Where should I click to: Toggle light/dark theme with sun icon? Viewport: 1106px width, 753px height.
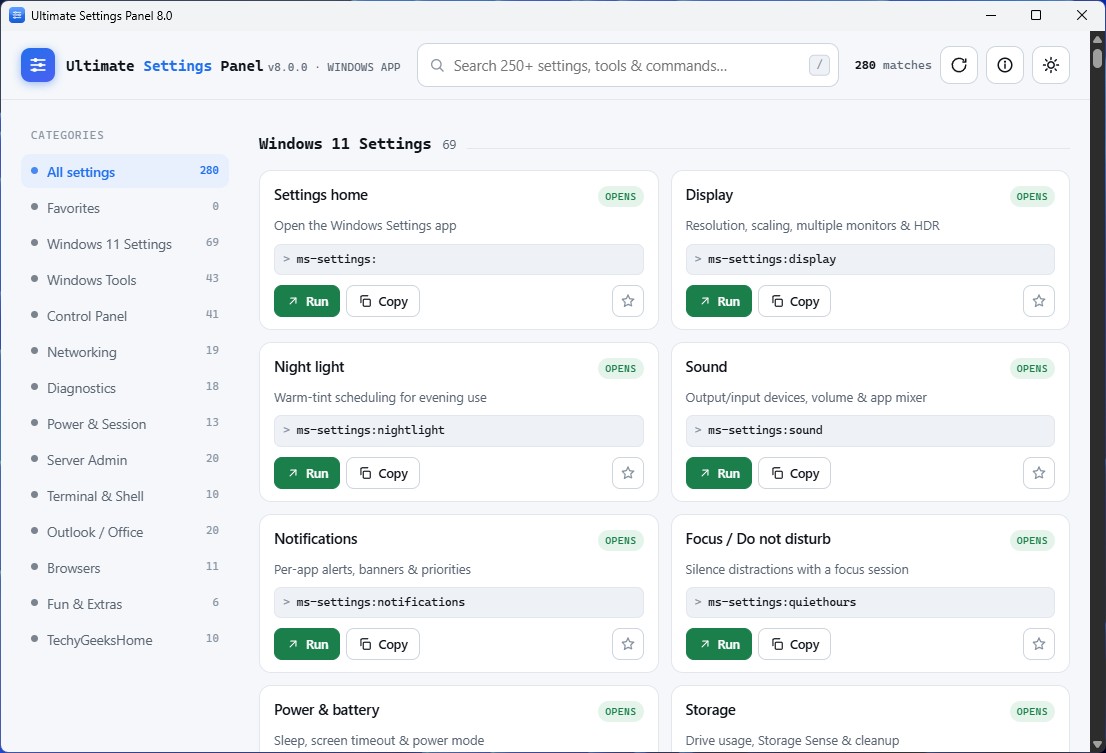pos(1050,65)
